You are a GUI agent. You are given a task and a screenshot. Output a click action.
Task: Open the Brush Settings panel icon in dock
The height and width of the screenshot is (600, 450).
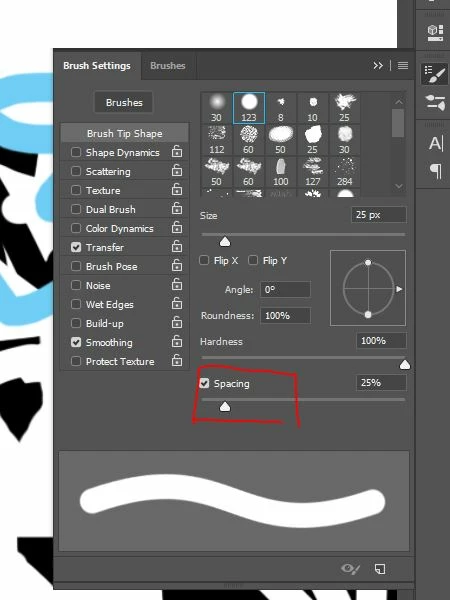[x=435, y=74]
